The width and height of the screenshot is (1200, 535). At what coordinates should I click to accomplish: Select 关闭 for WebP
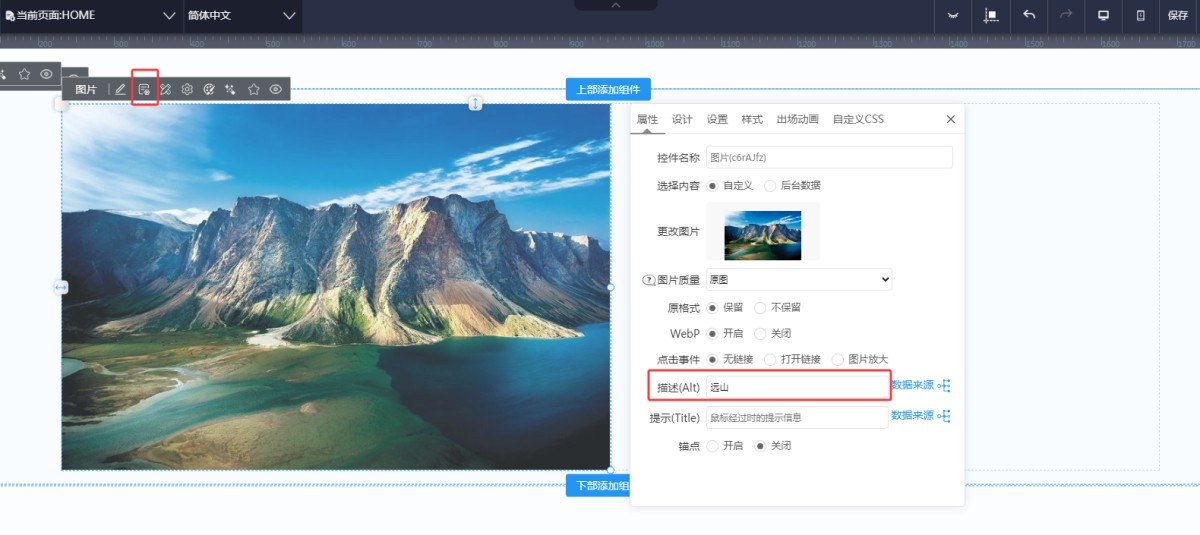coord(761,333)
